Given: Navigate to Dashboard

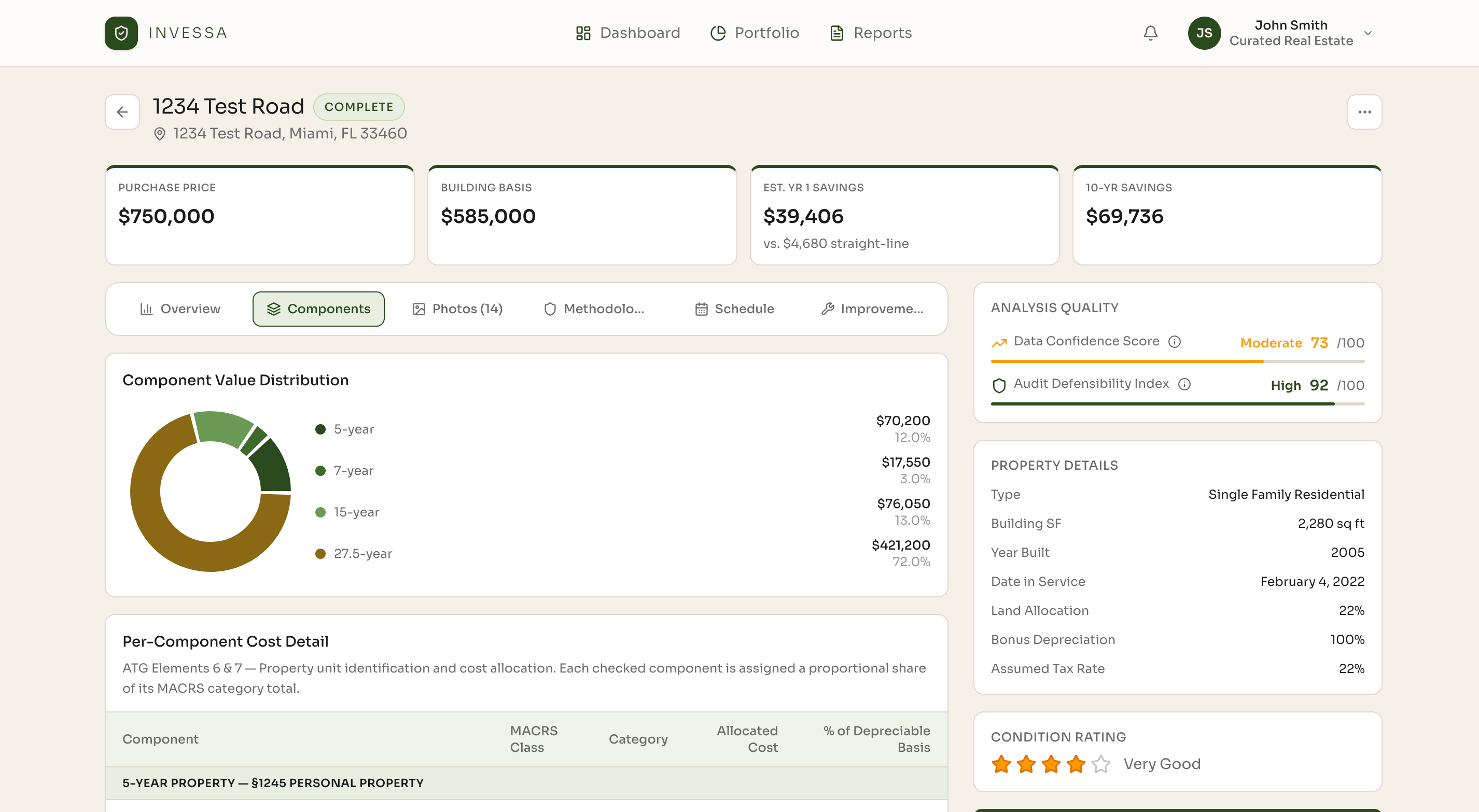Looking at the screenshot, I should [627, 33].
